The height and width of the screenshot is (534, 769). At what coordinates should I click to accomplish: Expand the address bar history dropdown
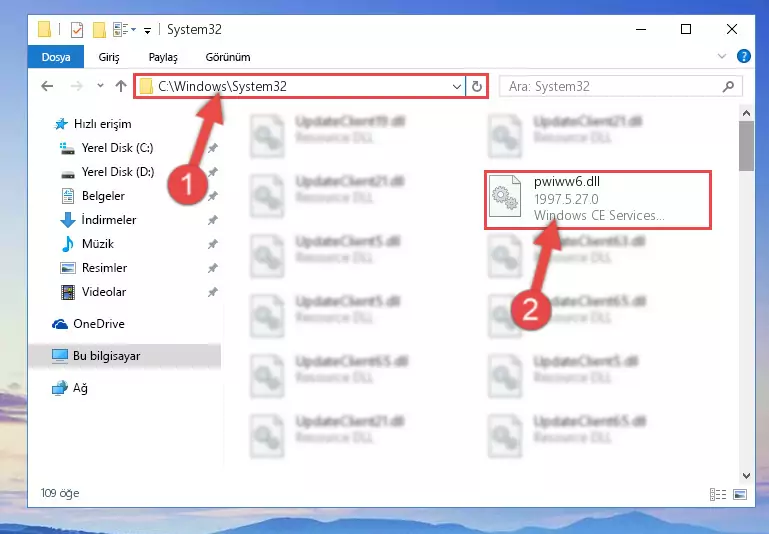click(457, 87)
